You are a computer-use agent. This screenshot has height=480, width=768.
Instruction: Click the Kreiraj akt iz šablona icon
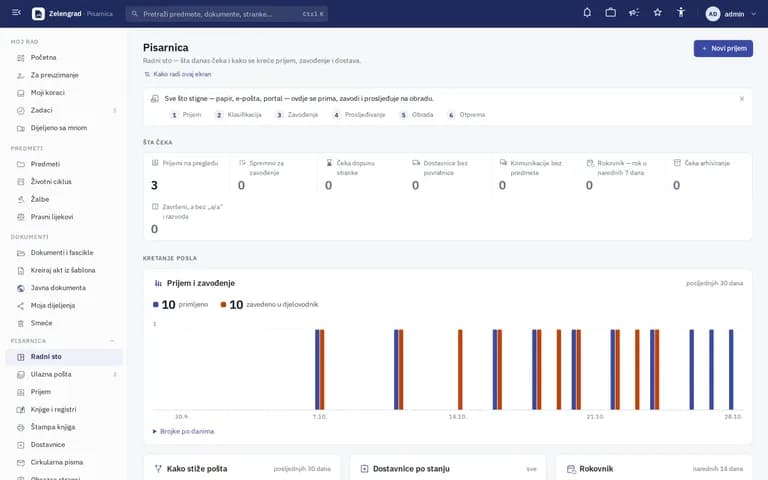pos(21,270)
